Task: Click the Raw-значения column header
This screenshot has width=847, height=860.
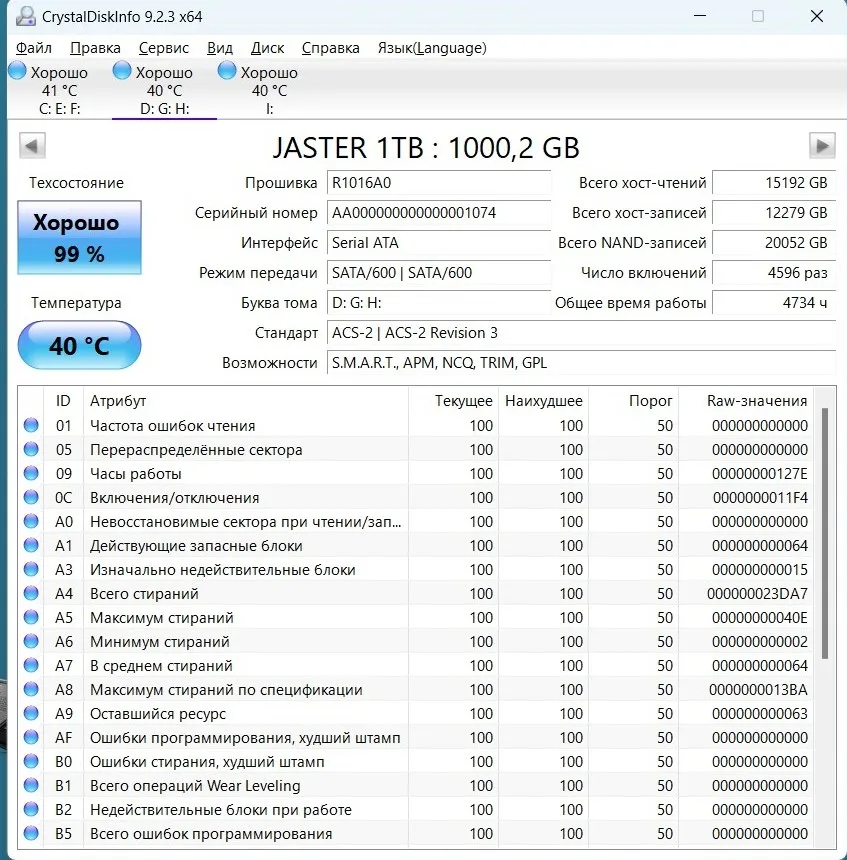Action: point(757,401)
